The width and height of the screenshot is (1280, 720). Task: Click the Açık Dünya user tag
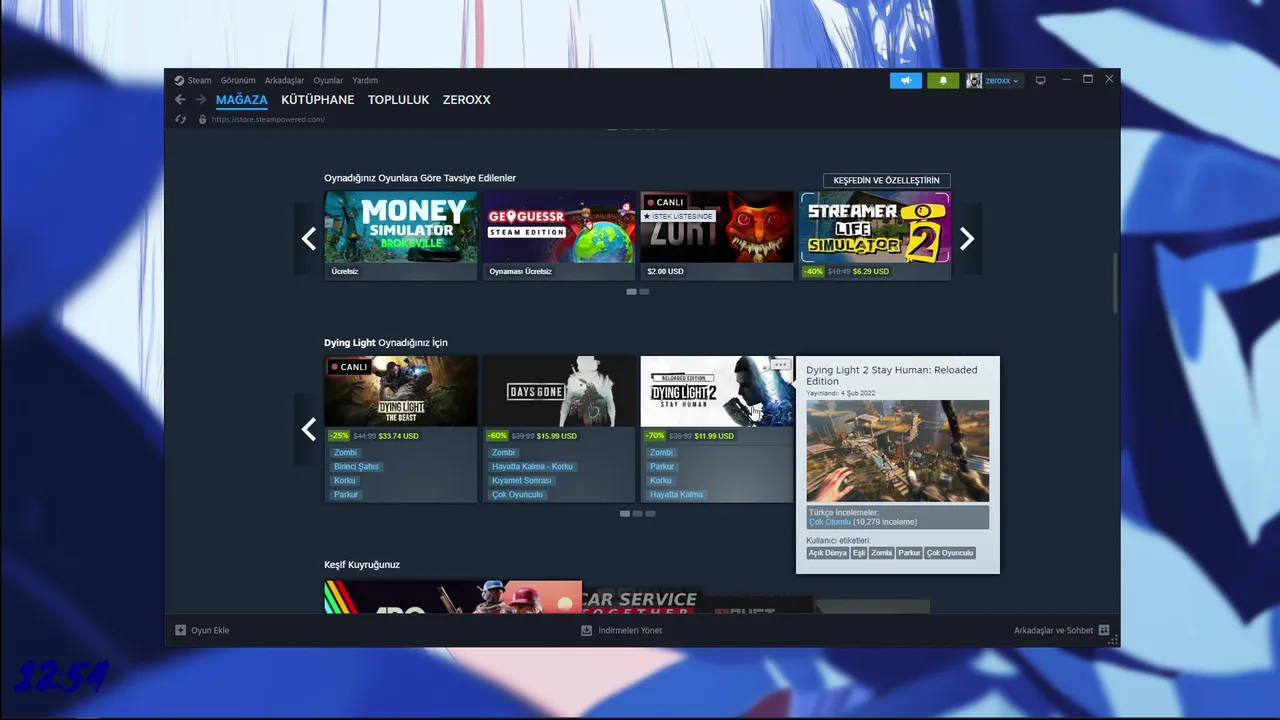point(828,553)
